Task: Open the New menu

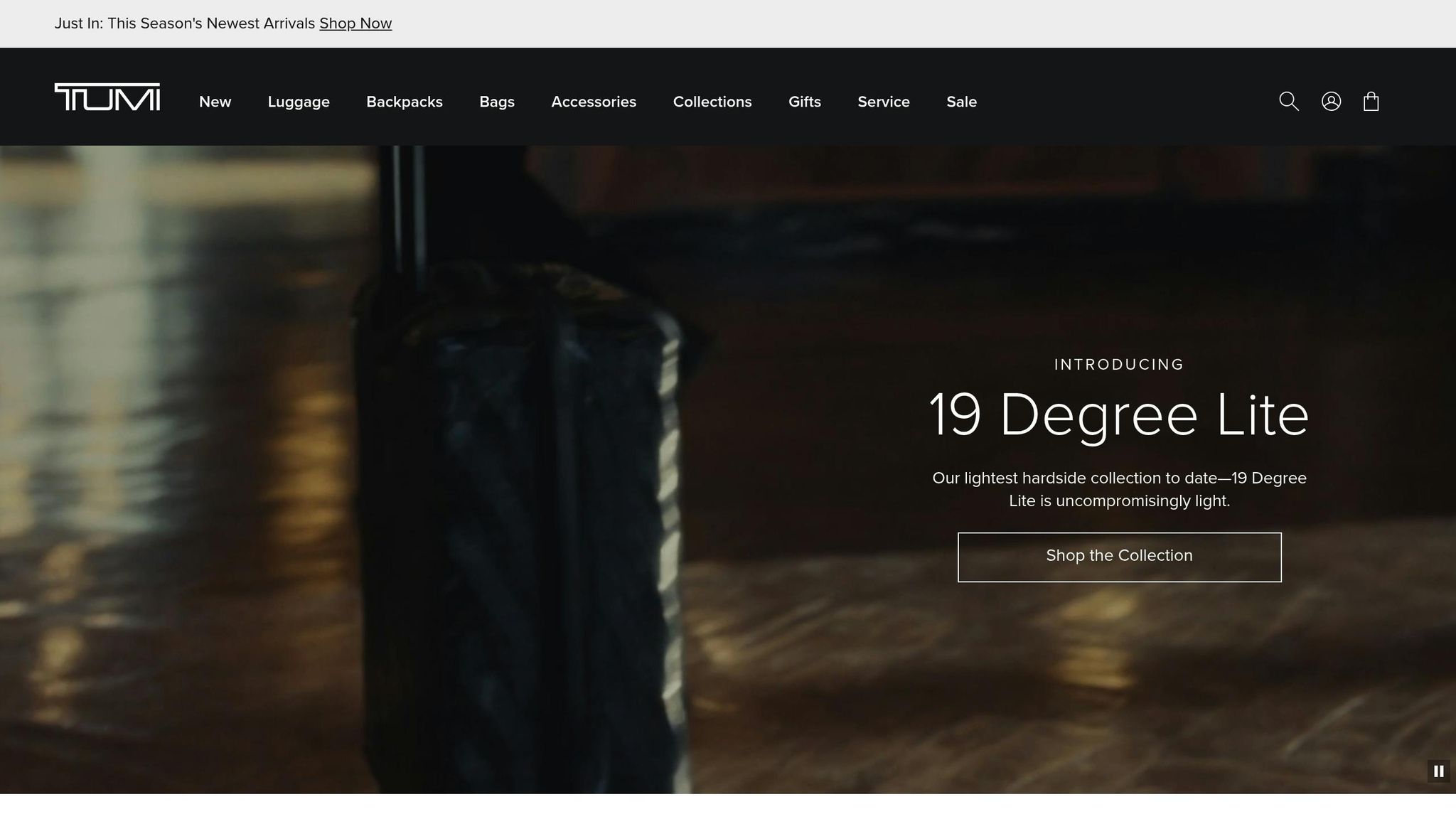Action: point(215,102)
